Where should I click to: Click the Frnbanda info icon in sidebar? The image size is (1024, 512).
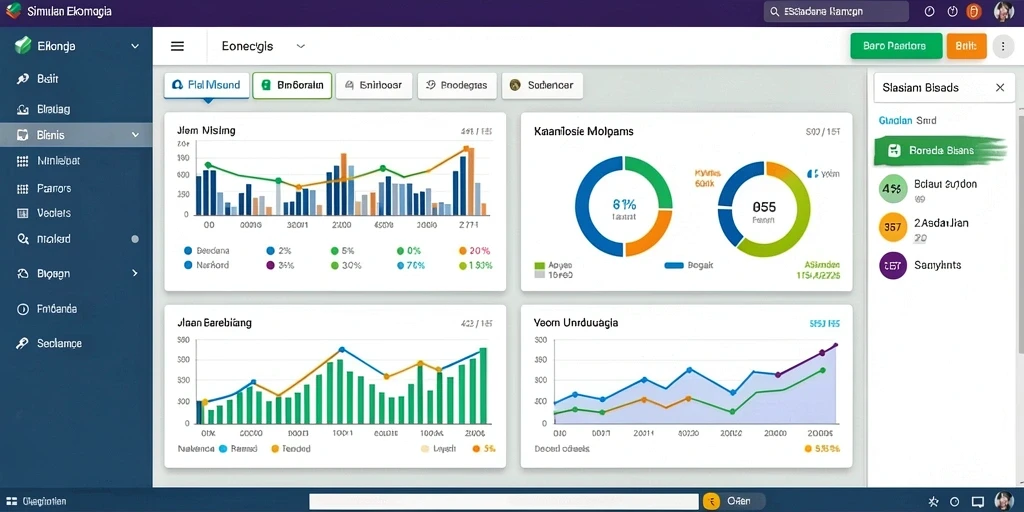(x=23, y=310)
